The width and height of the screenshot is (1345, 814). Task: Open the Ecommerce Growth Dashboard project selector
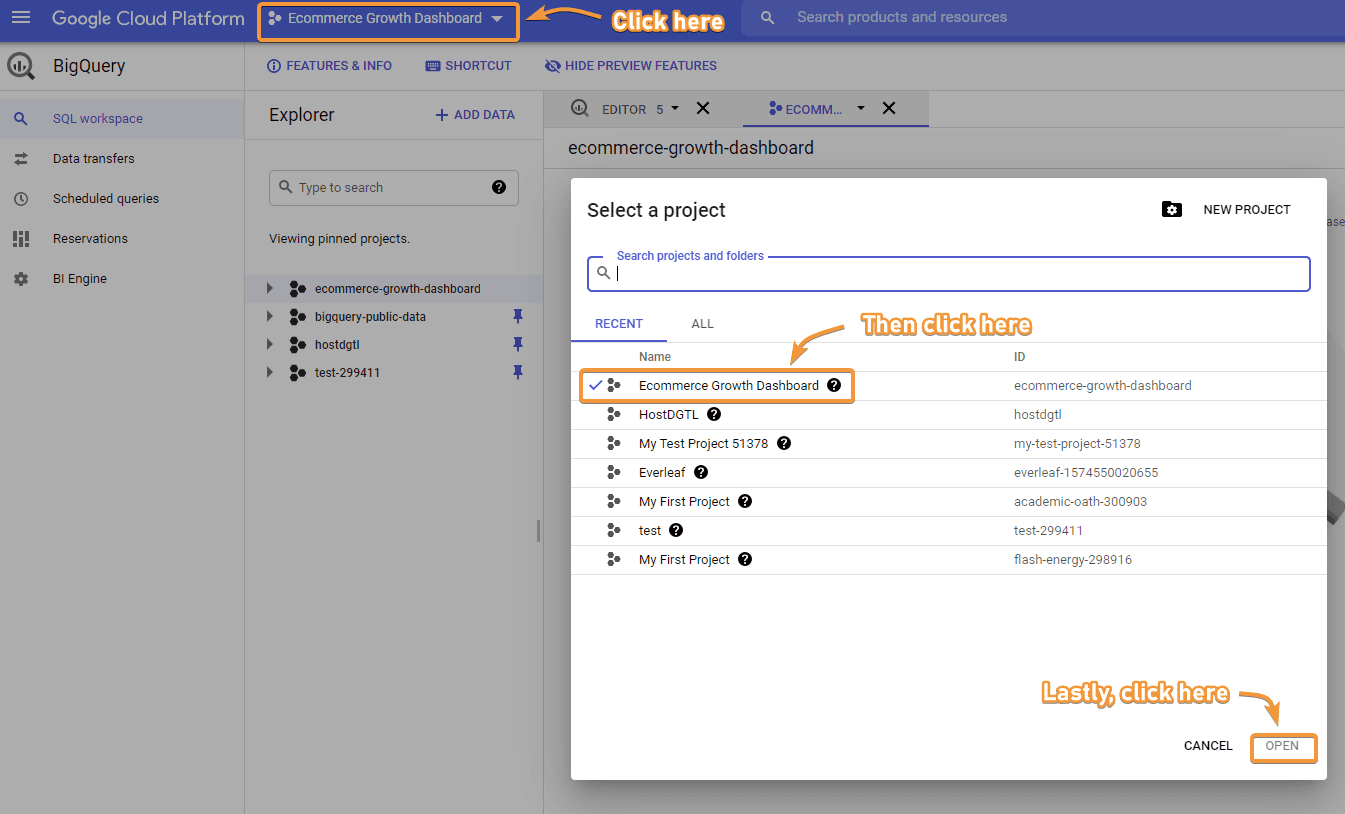click(x=388, y=19)
